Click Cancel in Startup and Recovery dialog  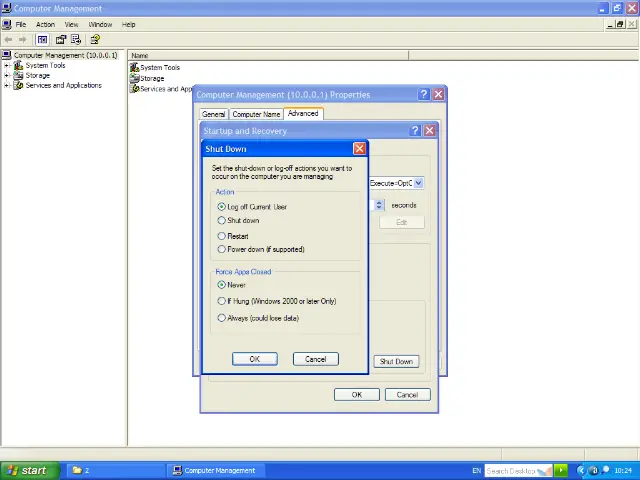pos(407,395)
